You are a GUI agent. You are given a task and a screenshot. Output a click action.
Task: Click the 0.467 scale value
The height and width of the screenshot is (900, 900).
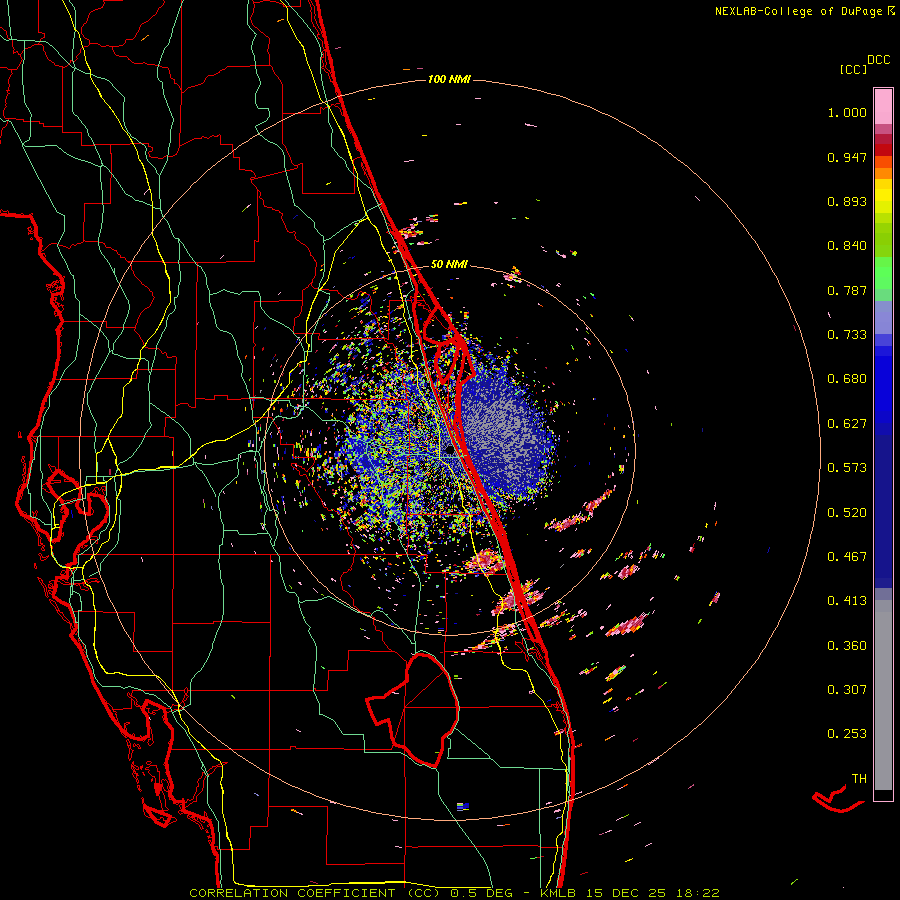pos(847,557)
